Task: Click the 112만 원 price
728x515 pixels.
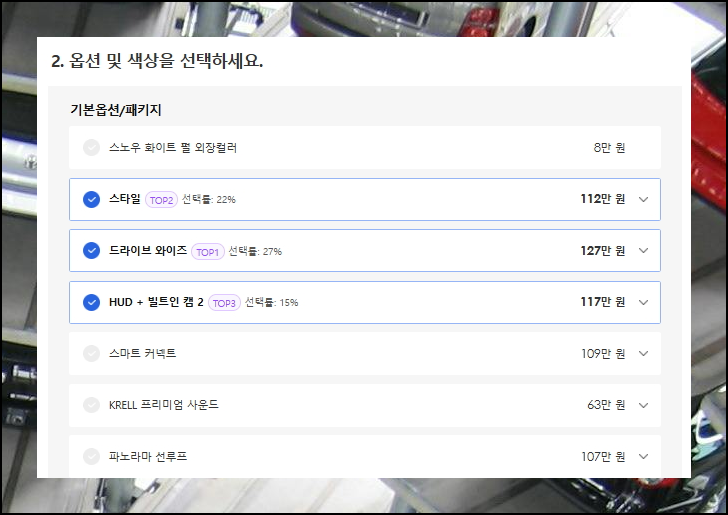Action: (x=603, y=199)
